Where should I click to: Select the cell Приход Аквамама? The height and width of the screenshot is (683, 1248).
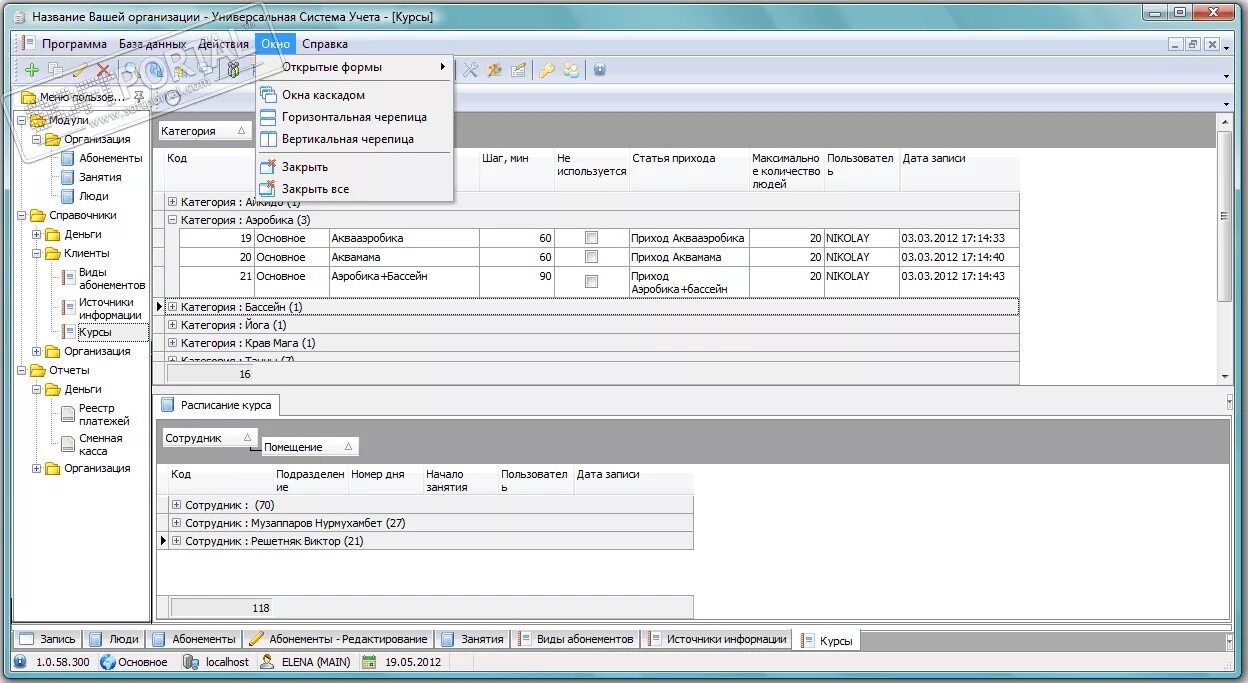click(689, 257)
